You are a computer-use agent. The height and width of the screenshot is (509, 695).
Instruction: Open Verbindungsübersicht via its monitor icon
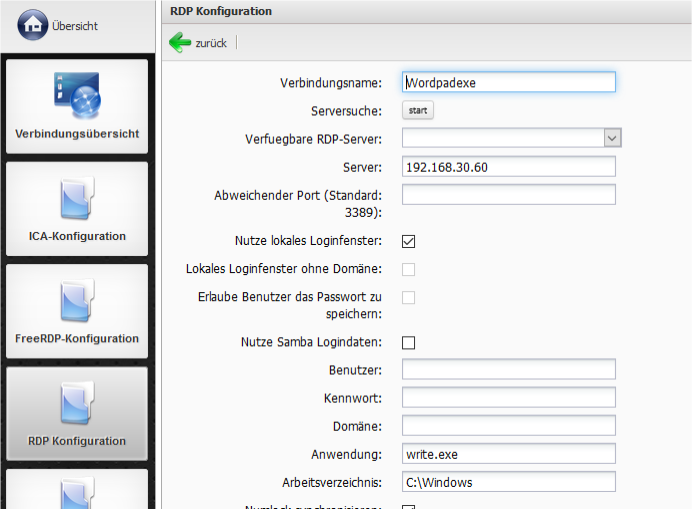click(x=77, y=95)
